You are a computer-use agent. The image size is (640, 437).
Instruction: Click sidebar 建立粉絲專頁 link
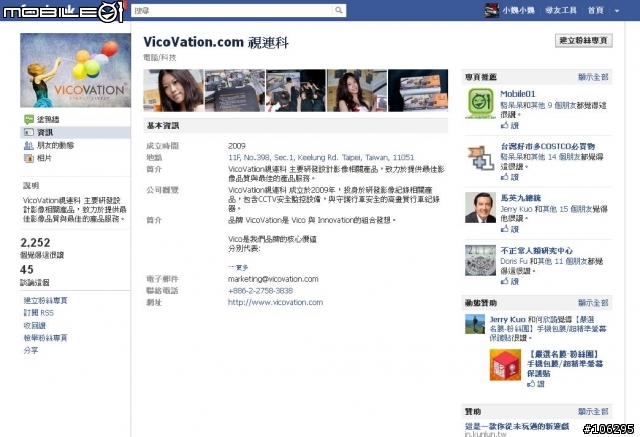point(45,301)
